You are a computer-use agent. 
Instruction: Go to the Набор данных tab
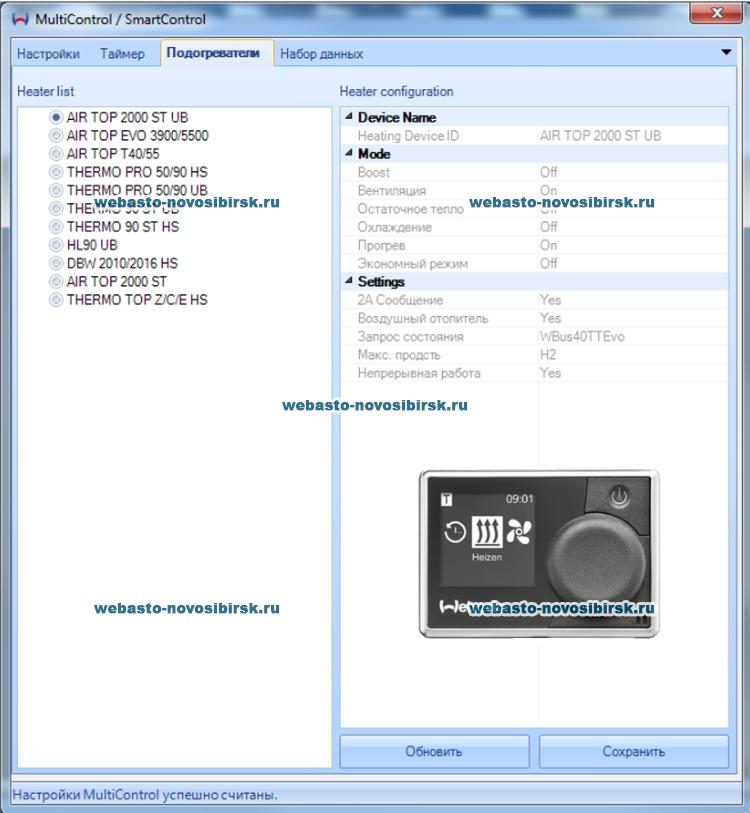(x=321, y=54)
